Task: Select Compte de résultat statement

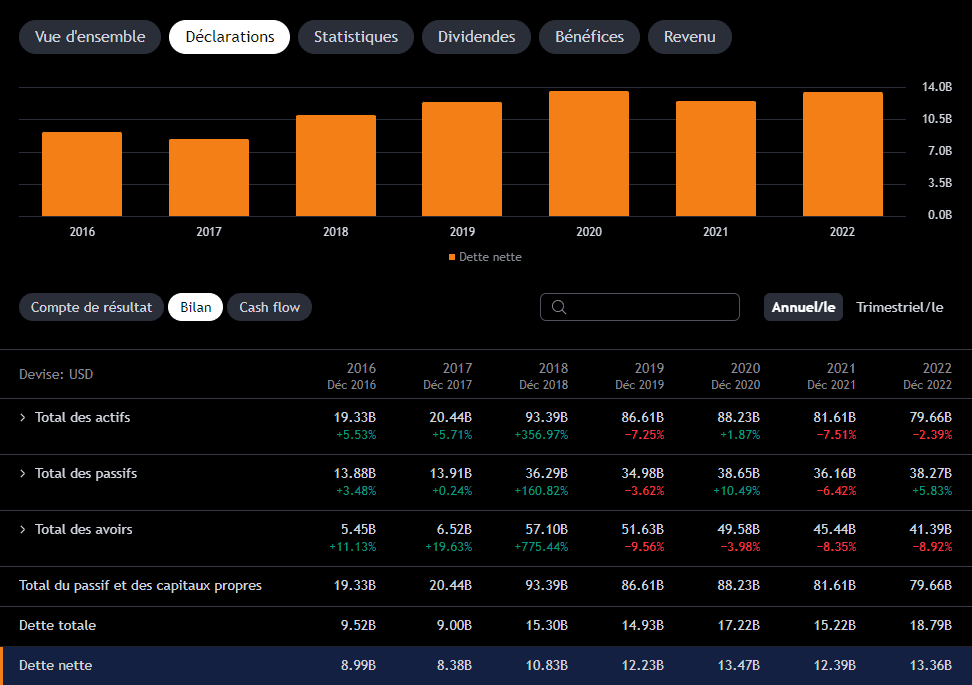Action: 91,307
